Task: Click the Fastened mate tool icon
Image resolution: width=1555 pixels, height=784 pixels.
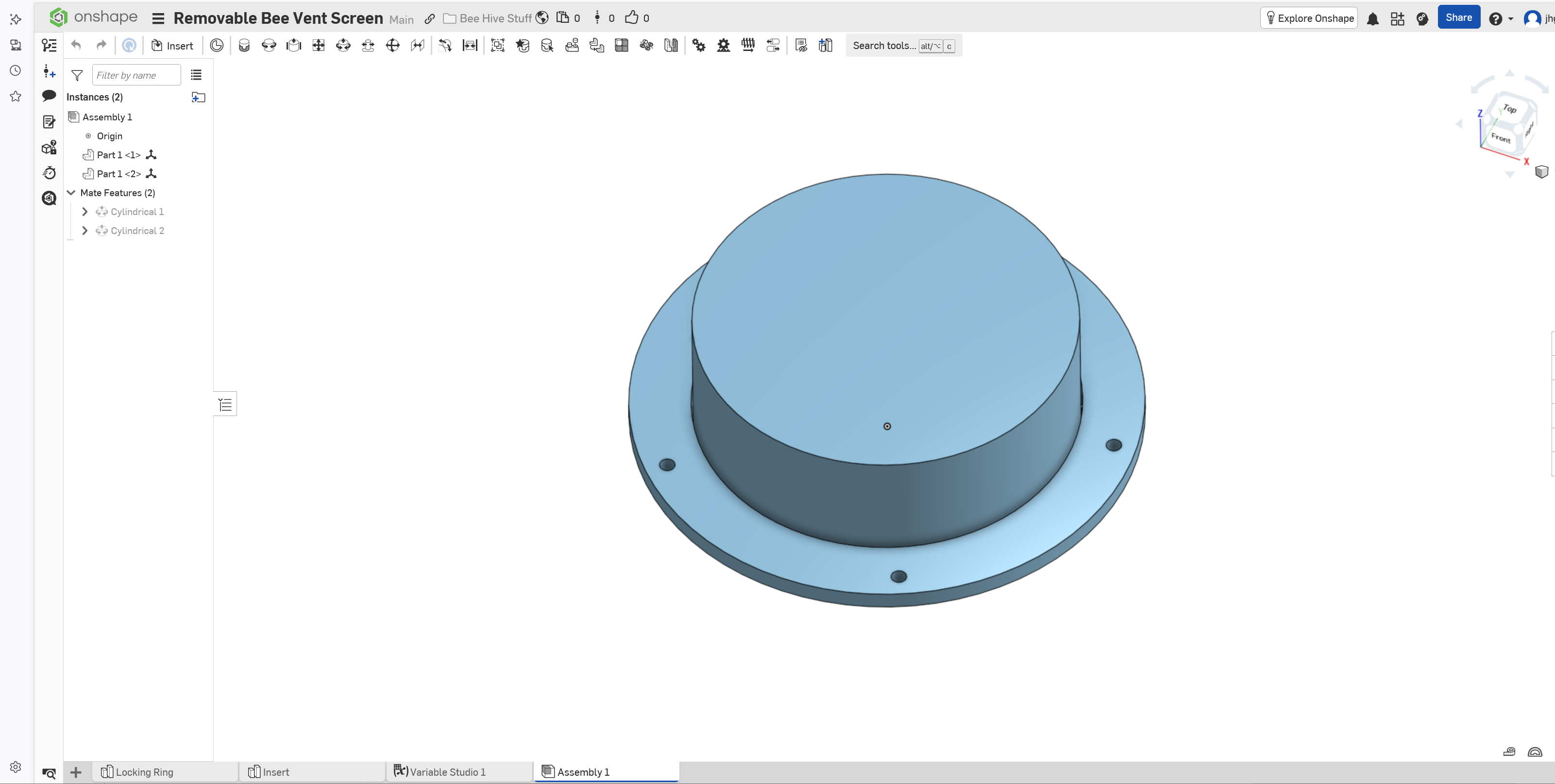Action: click(x=244, y=45)
